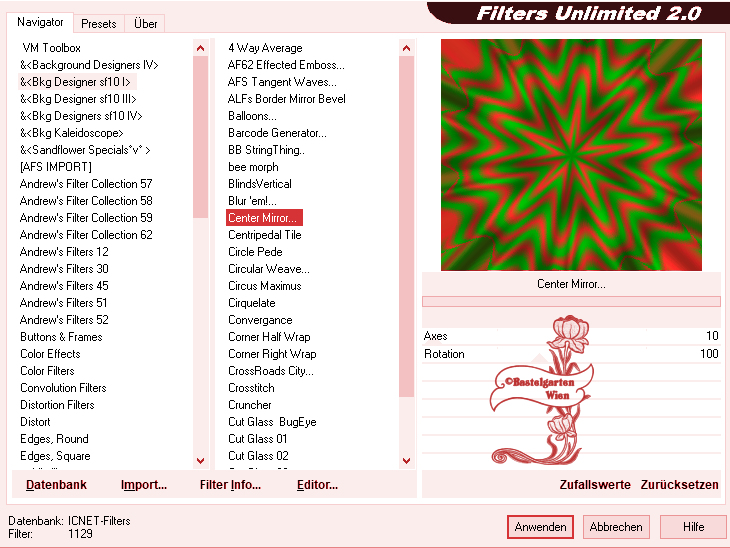The width and height of the screenshot is (730, 548).
Task: Randomize values with Zufallswerte
Action: (x=595, y=485)
